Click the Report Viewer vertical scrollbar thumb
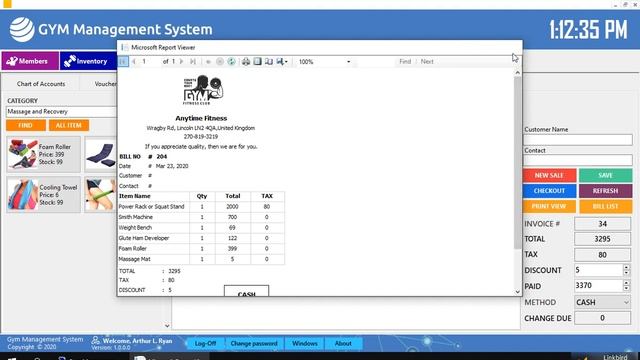 tap(518, 162)
